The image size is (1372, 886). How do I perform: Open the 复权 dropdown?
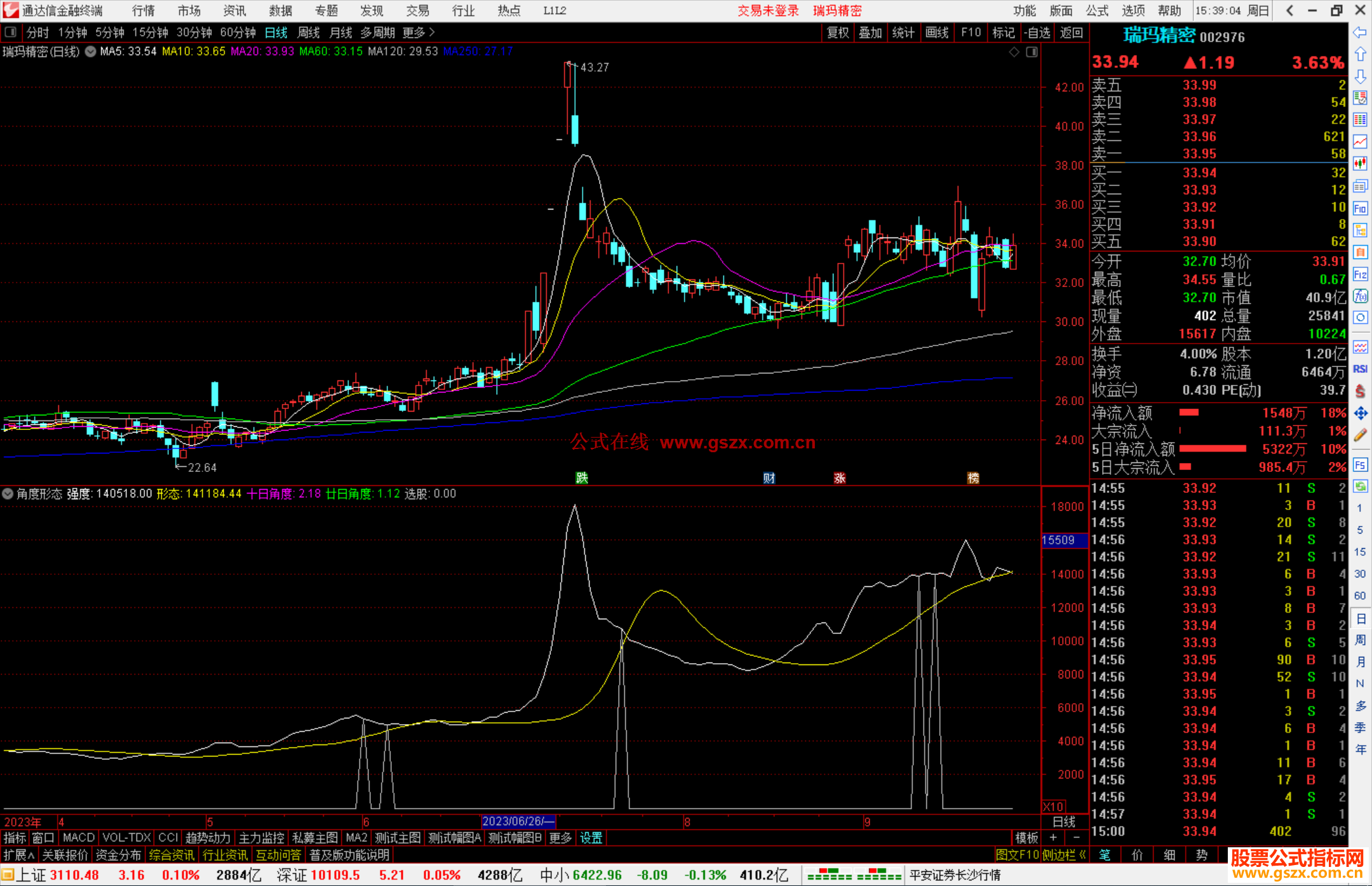click(838, 32)
